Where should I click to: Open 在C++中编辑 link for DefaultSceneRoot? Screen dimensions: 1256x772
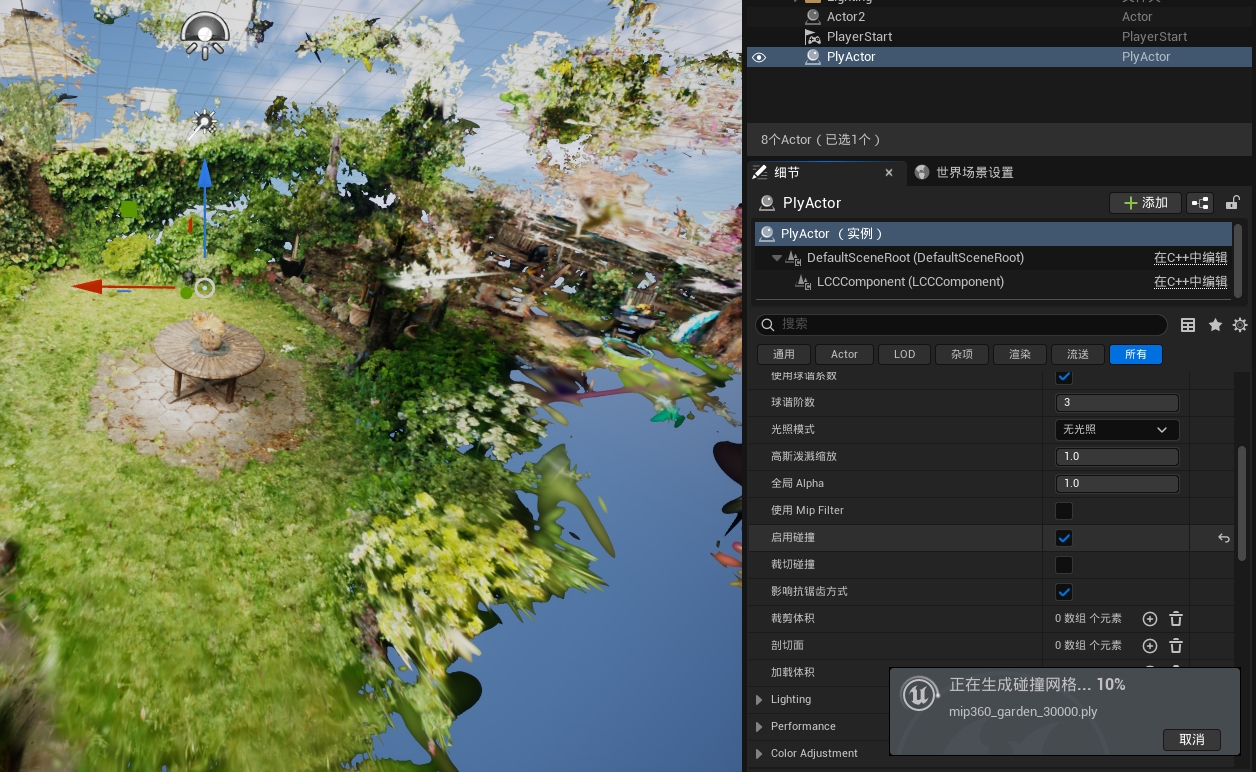pyautogui.click(x=1190, y=258)
